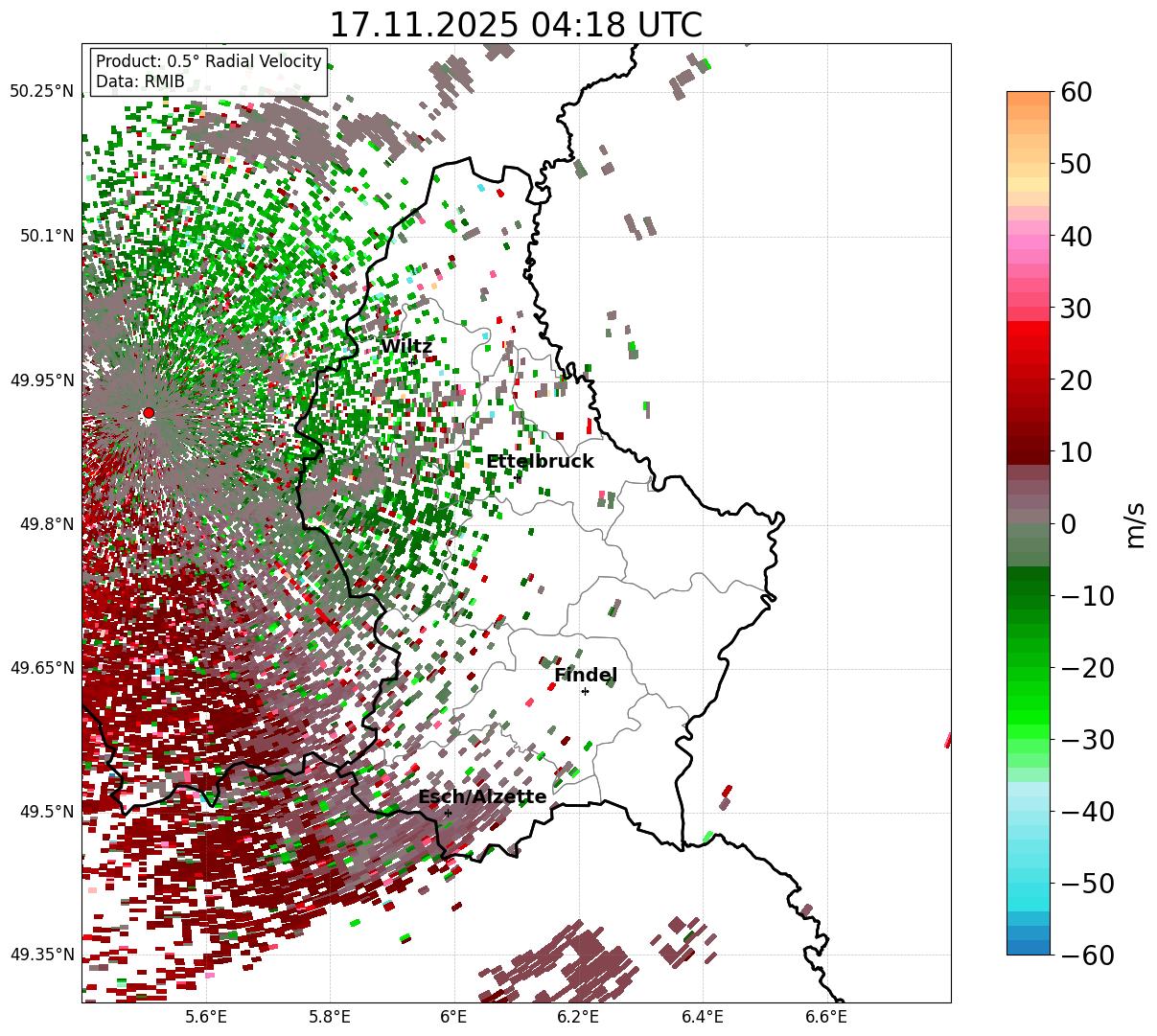Click the 6.2°E longitude tick label
Screen dimensions: 1157x1036
point(578,1017)
